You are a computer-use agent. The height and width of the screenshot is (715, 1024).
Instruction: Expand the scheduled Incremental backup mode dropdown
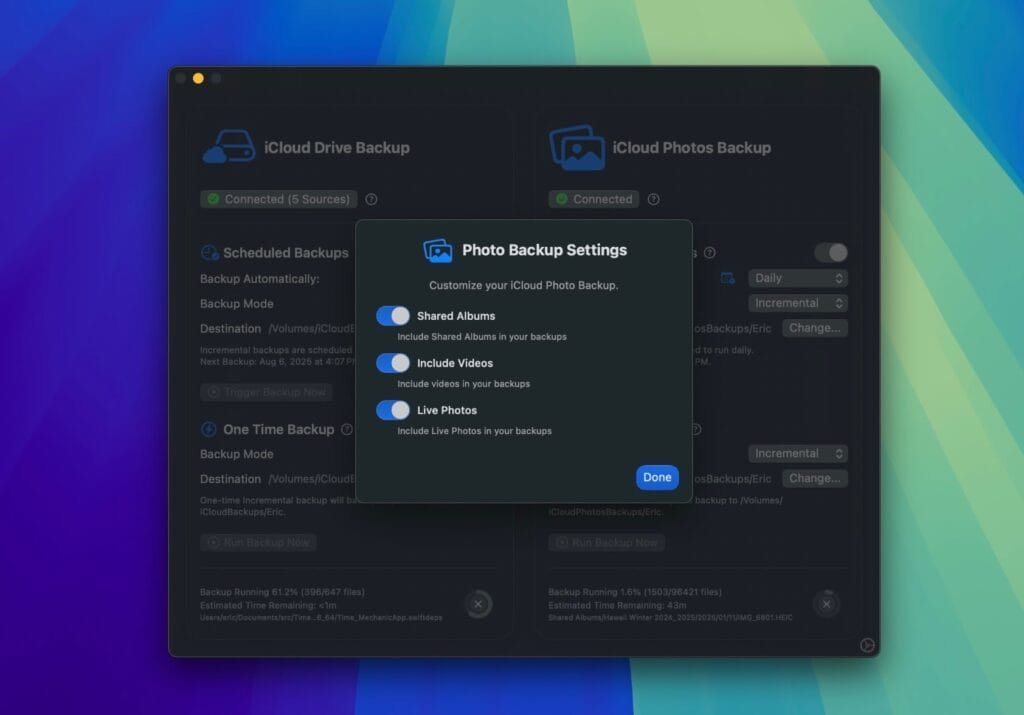click(798, 303)
